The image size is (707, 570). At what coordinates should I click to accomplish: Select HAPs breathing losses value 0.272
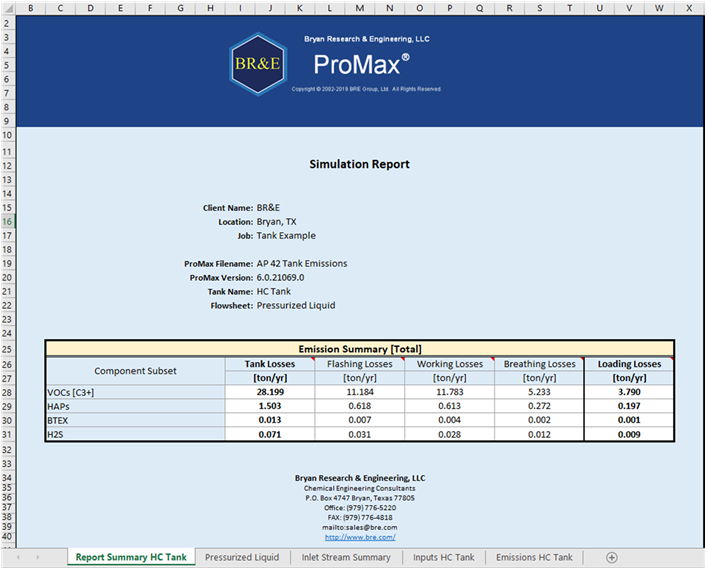click(539, 406)
